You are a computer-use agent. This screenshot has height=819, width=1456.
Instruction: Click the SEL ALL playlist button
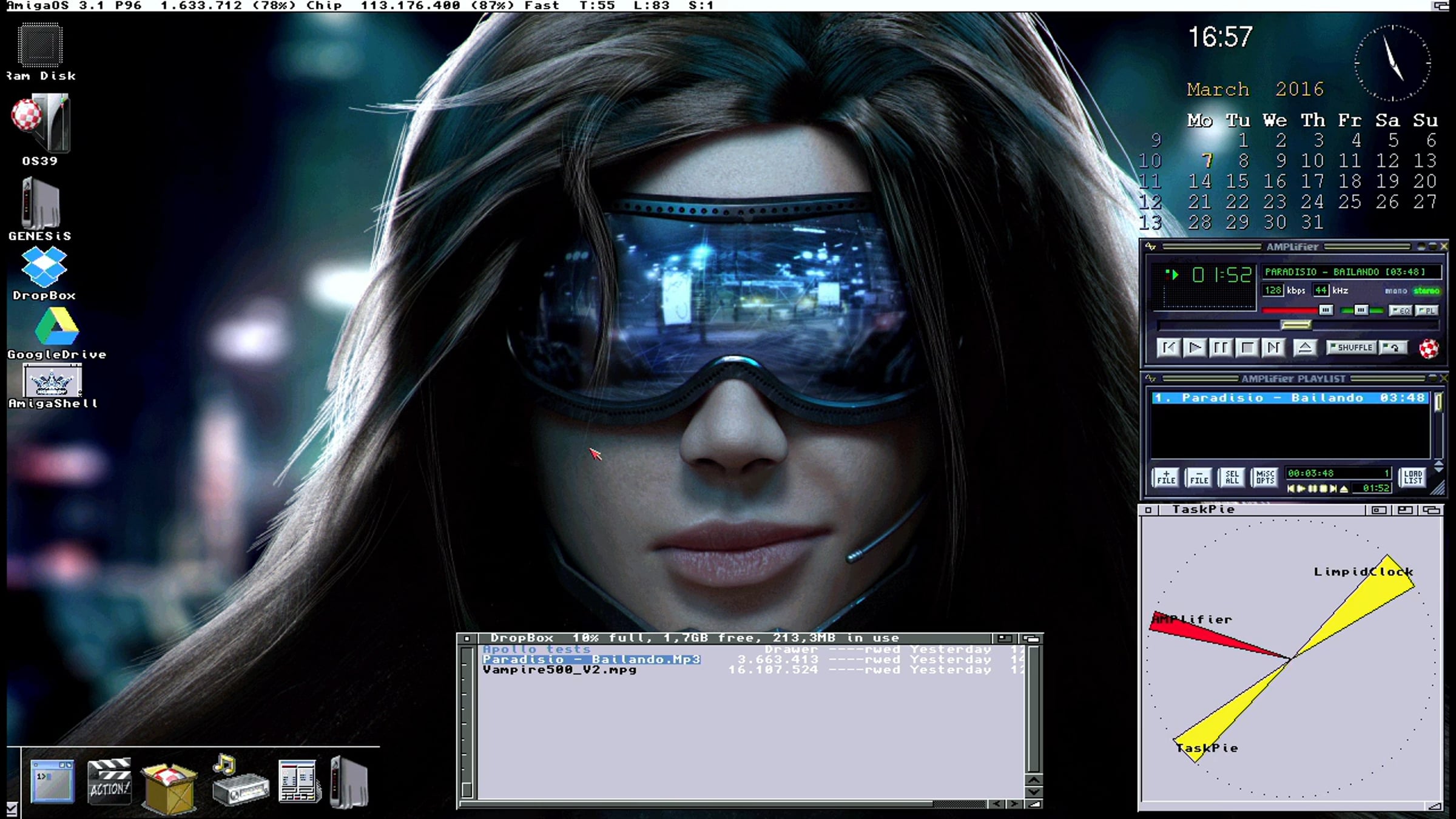tap(1232, 477)
